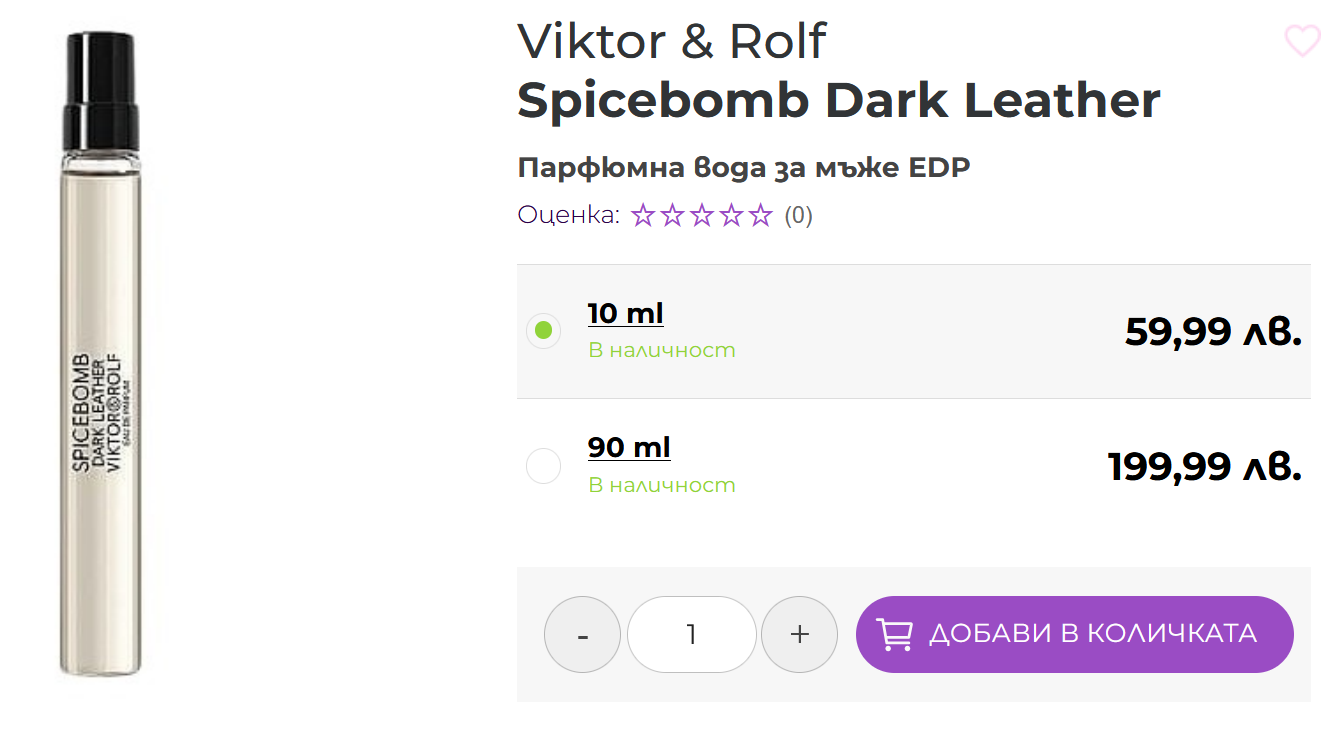Choose the 59,99 лв. price option

click(1213, 331)
